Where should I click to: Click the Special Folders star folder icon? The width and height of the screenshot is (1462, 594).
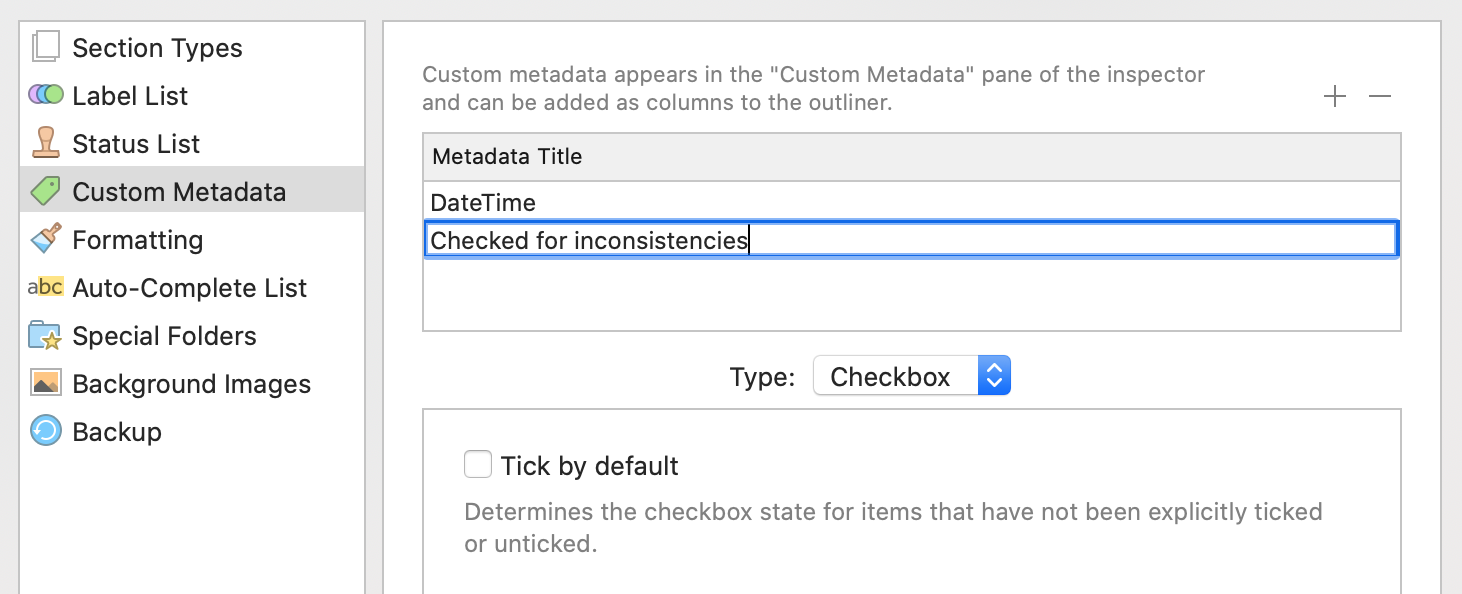(x=45, y=335)
